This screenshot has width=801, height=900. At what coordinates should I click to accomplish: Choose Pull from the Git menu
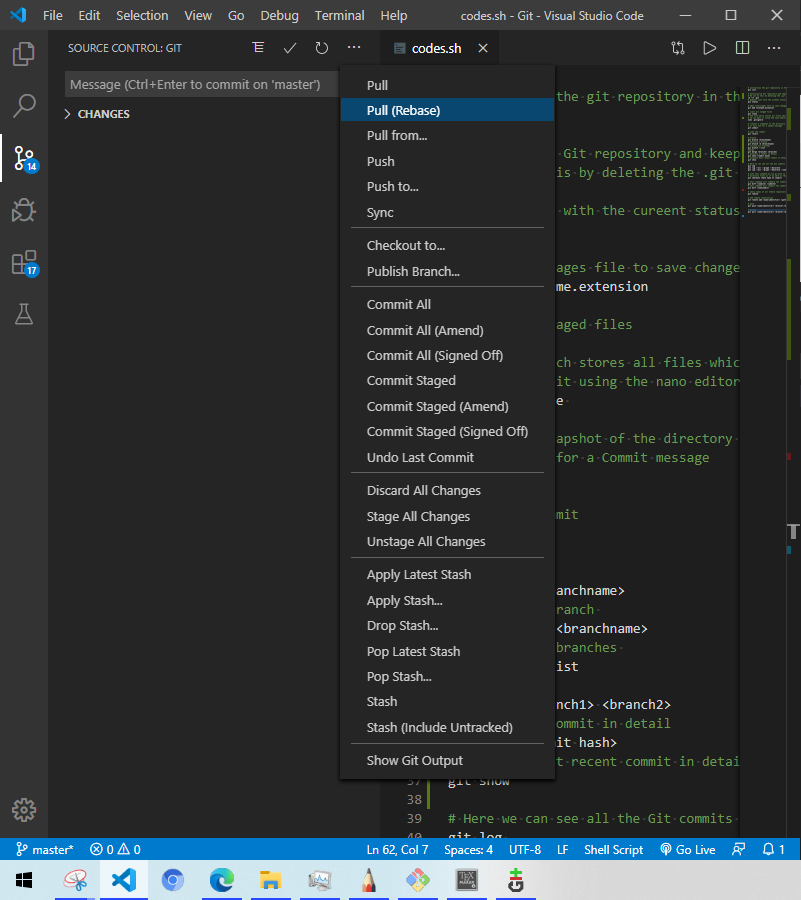pos(448,85)
